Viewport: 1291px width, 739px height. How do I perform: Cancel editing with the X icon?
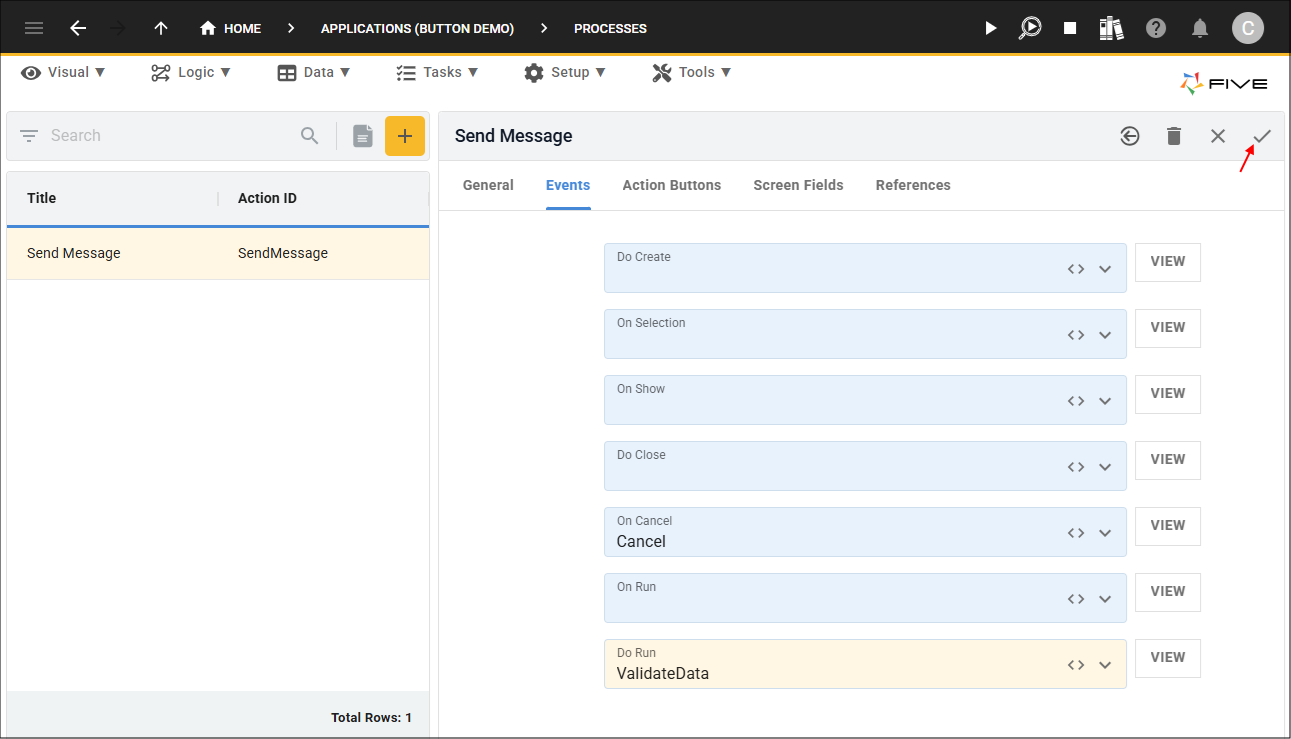(x=1218, y=136)
